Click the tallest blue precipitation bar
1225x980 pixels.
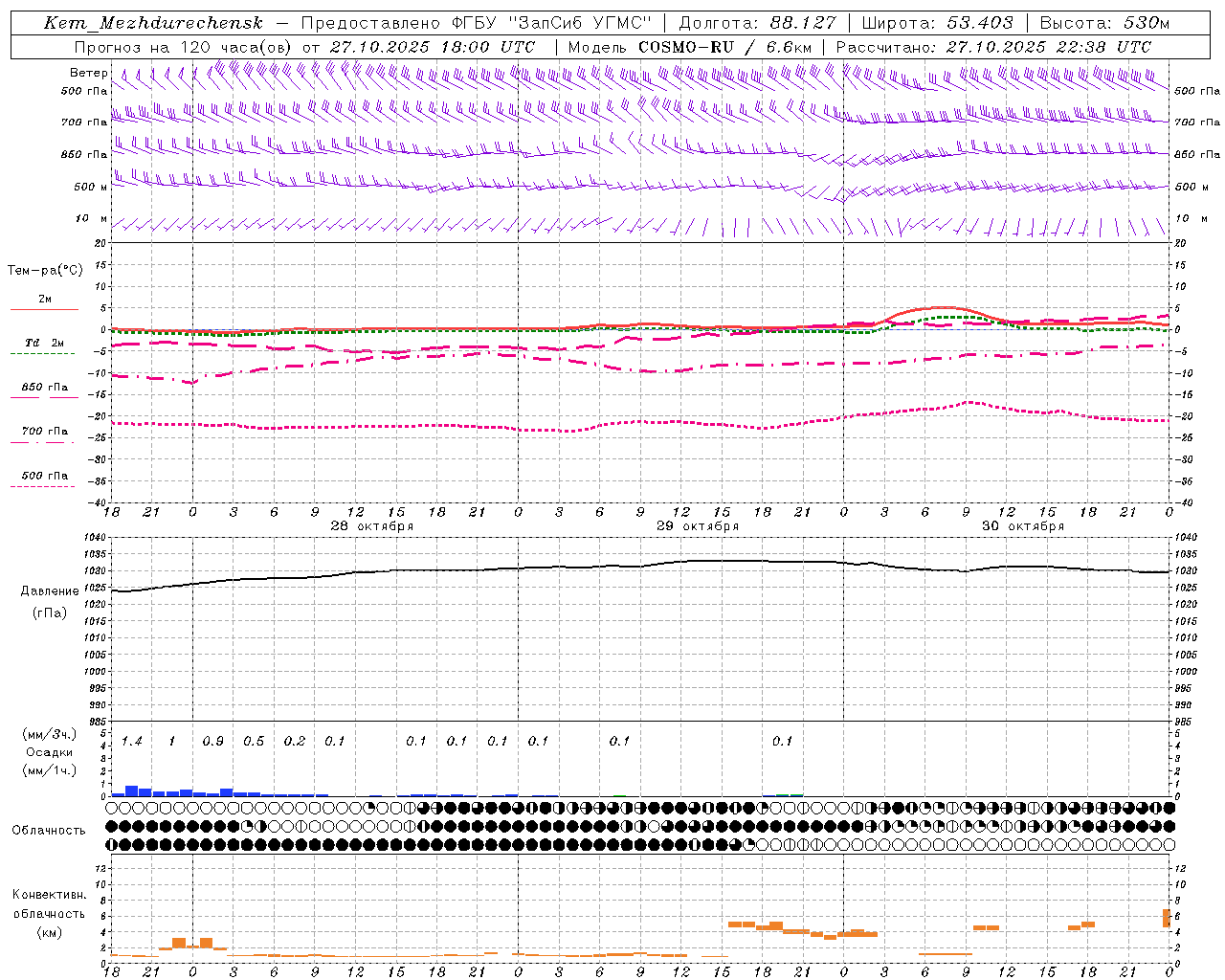(x=132, y=791)
